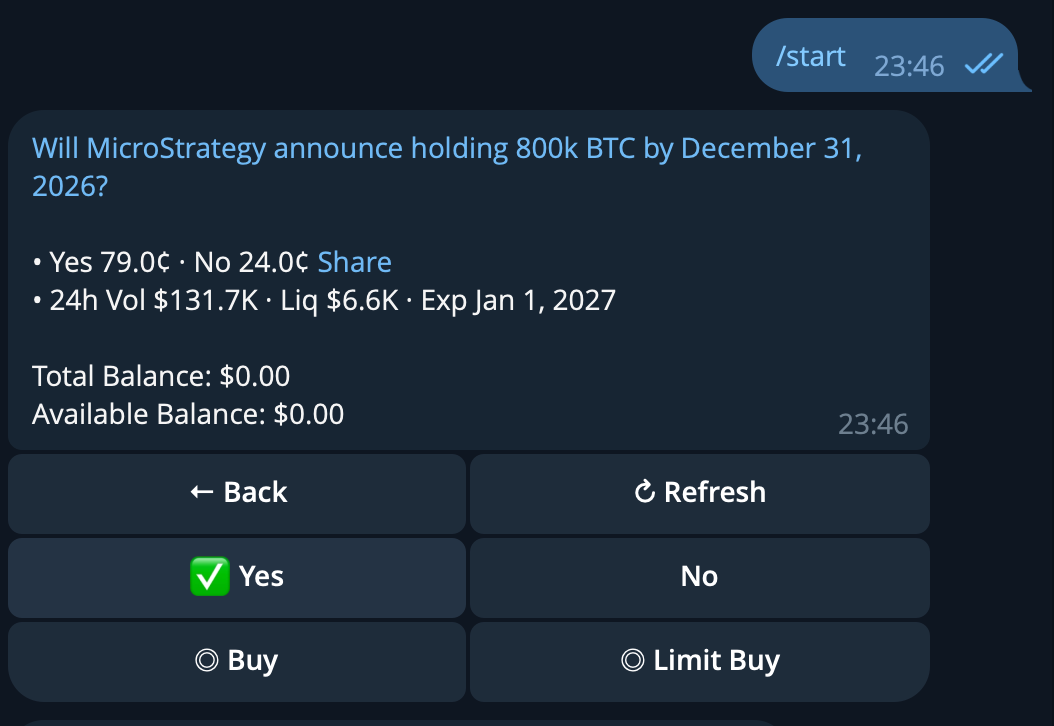1054x726 pixels.
Task: Click the 23:46 timestamp on /start message
Action: tap(908, 66)
